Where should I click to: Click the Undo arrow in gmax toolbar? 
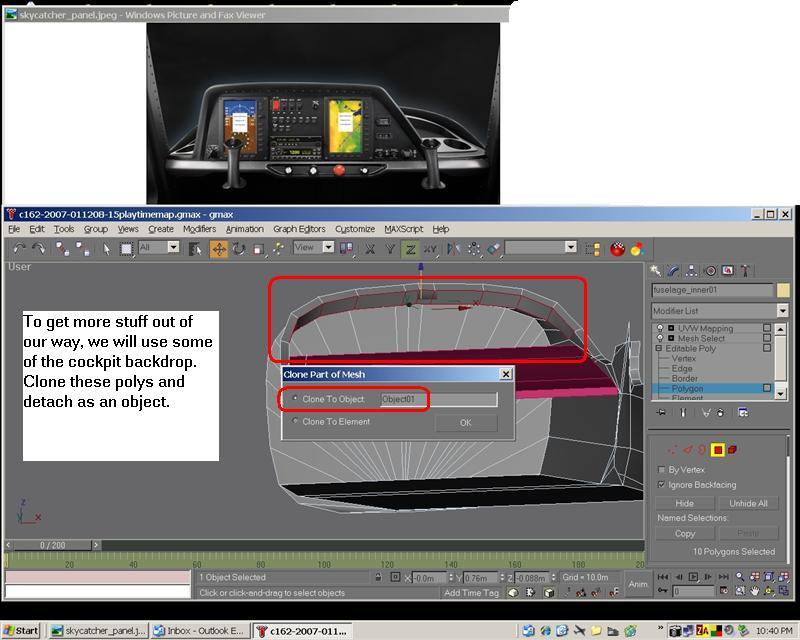[x=19, y=249]
